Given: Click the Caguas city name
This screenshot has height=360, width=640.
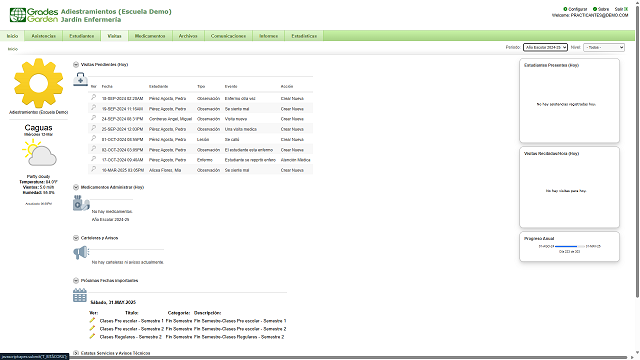Looking at the screenshot, I should coord(38,128).
